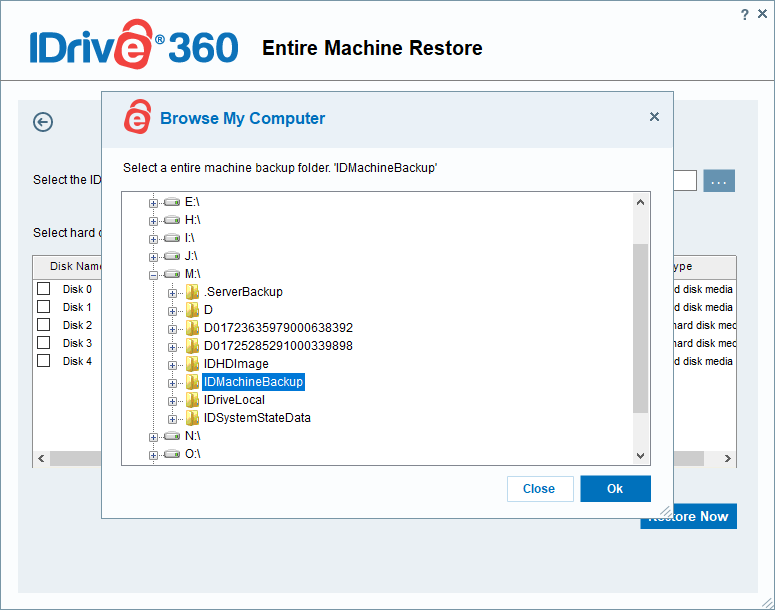The width and height of the screenshot is (775, 610).
Task: Click the folder tree vertical scrollbar thumb
Action: pos(641,328)
